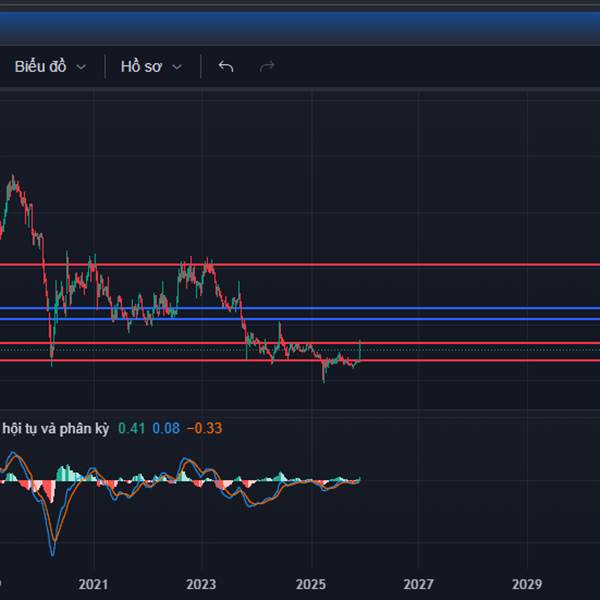Expand the Hồ sơ dropdown
The height and width of the screenshot is (600, 600).
(x=144, y=67)
